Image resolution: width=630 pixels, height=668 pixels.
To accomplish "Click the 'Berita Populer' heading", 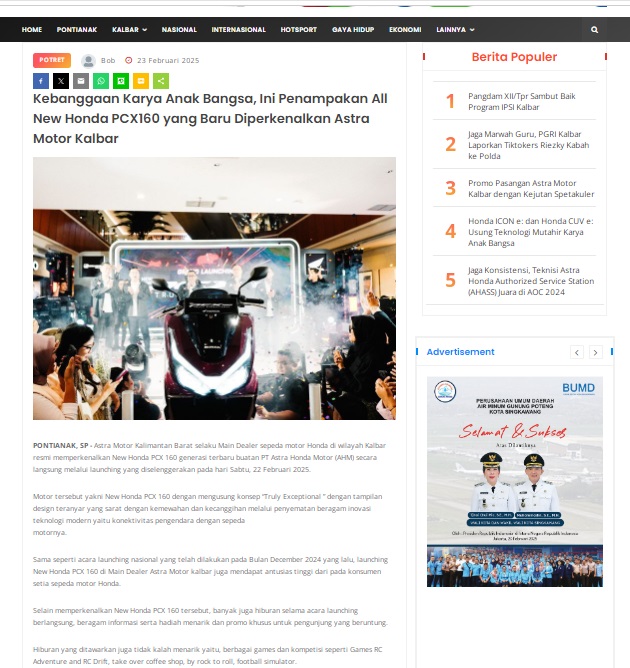I will (514, 57).
